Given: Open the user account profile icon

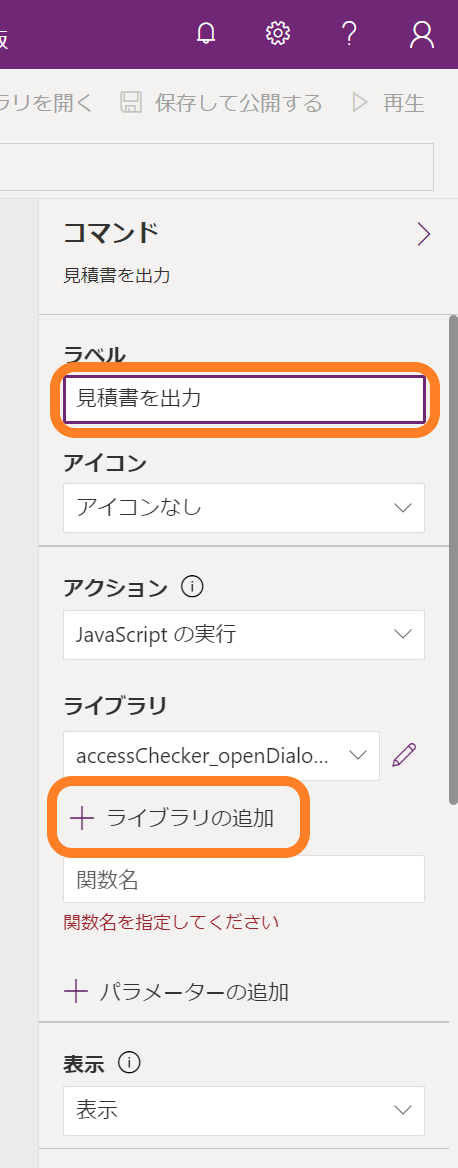Looking at the screenshot, I should pos(422,34).
